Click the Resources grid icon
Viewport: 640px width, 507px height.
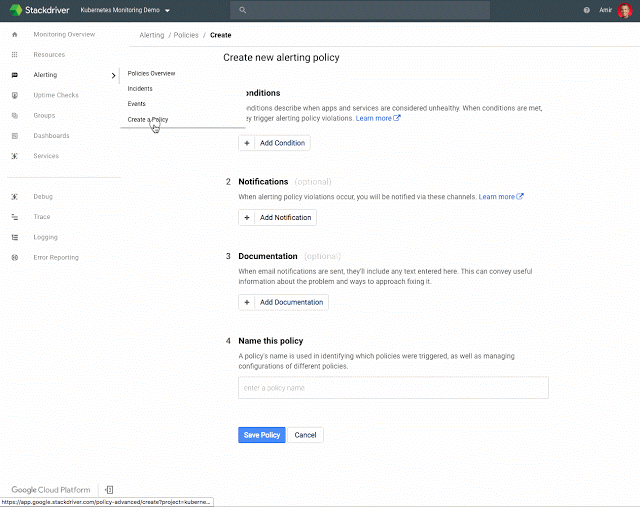click(15, 55)
